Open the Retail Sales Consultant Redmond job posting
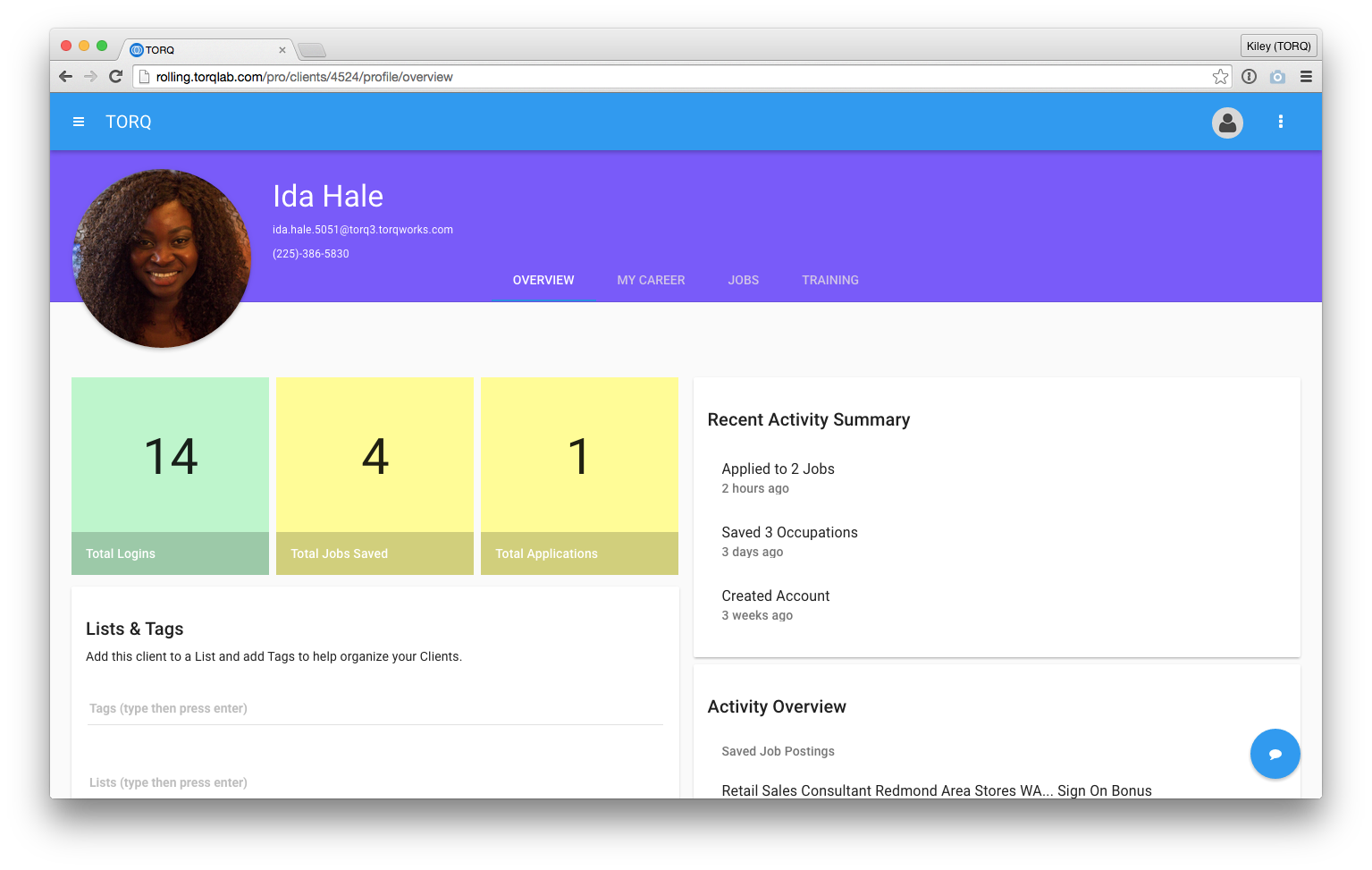The width and height of the screenshot is (1372, 870). click(x=937, y=790)
